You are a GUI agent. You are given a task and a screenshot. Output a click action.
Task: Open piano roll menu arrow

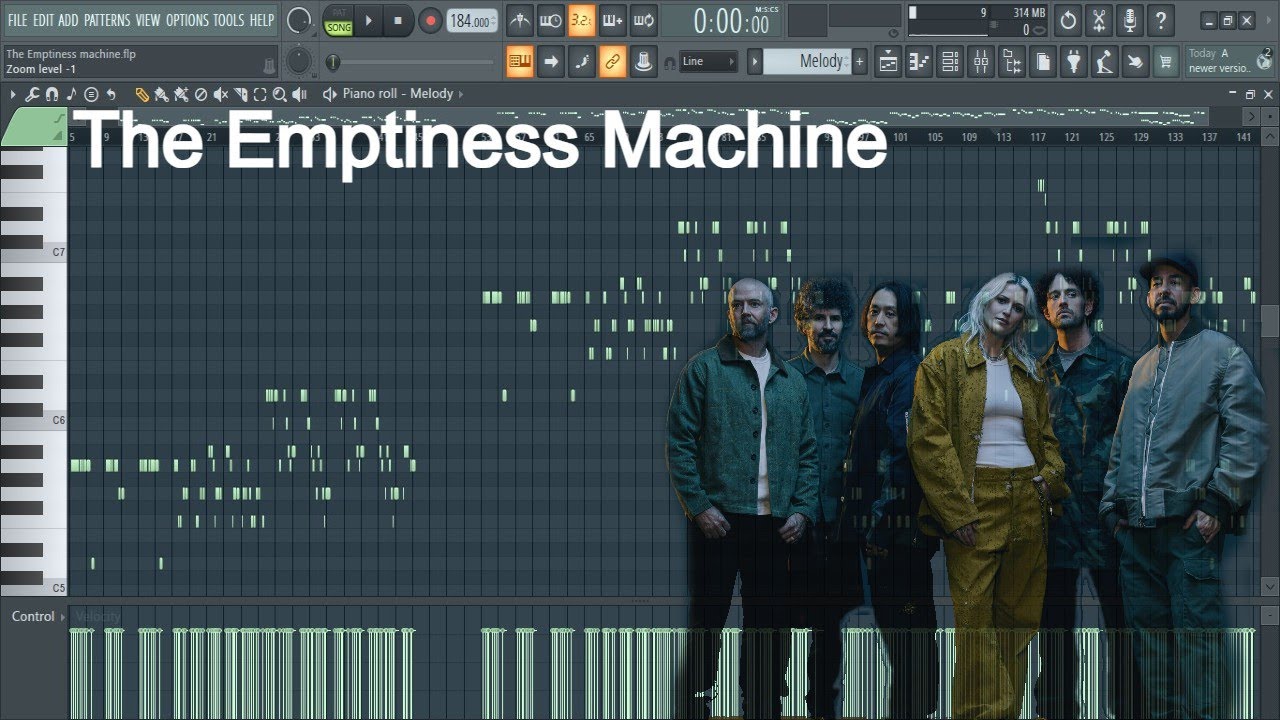click(13, 94)
